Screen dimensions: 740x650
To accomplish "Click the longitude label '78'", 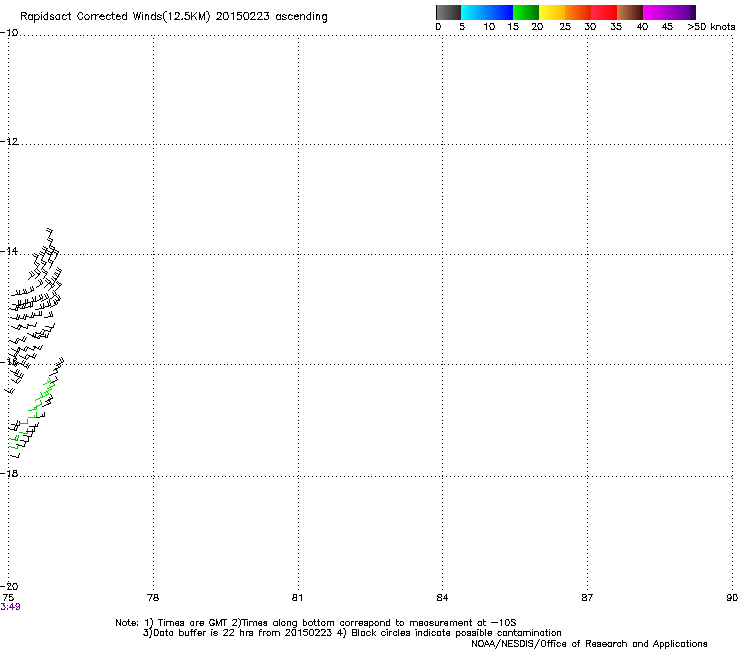I will click(153, 598).
